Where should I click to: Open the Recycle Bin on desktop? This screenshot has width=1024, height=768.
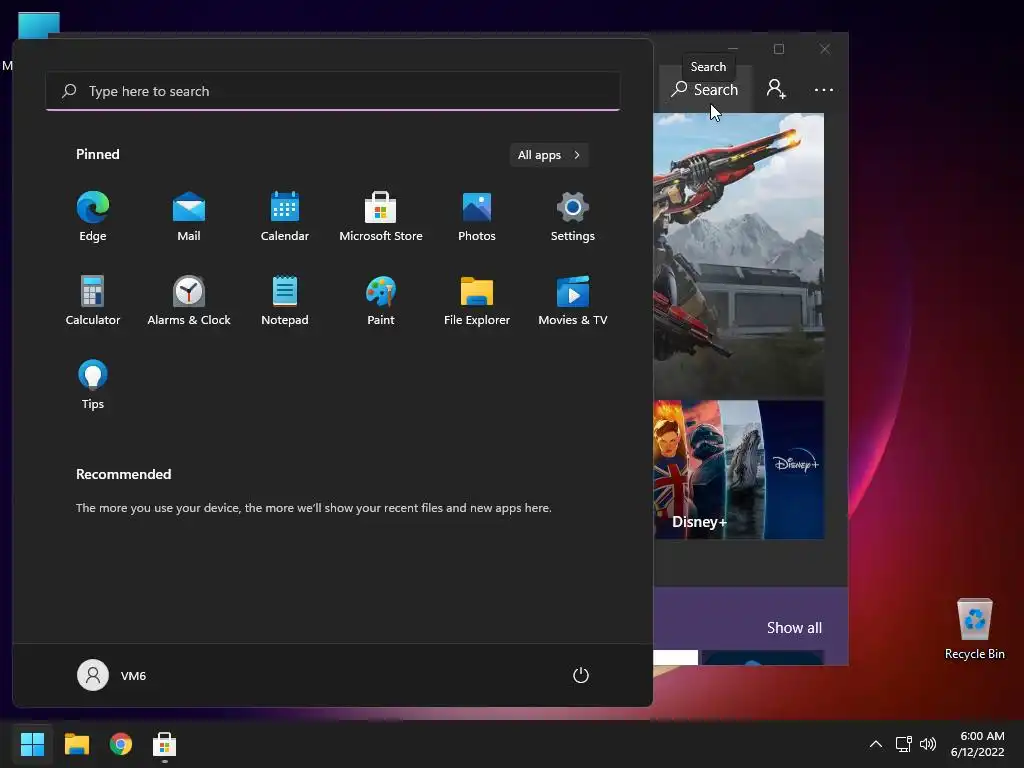pyautogui.click(x=974, y=629)
